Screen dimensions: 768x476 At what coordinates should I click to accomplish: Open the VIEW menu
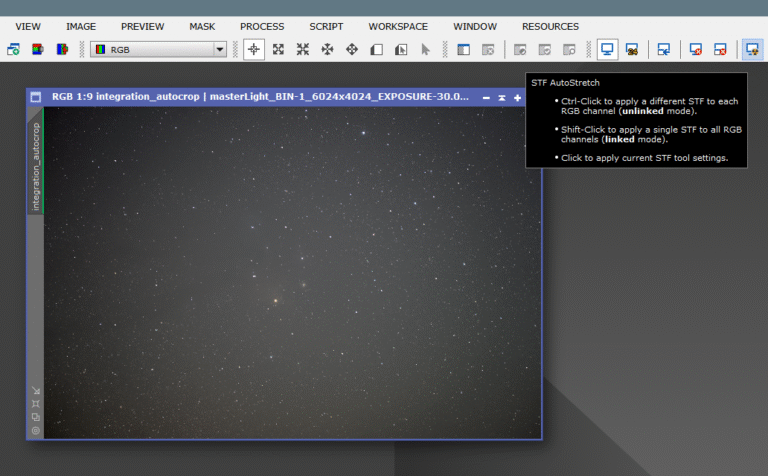(x=28, y=27)
